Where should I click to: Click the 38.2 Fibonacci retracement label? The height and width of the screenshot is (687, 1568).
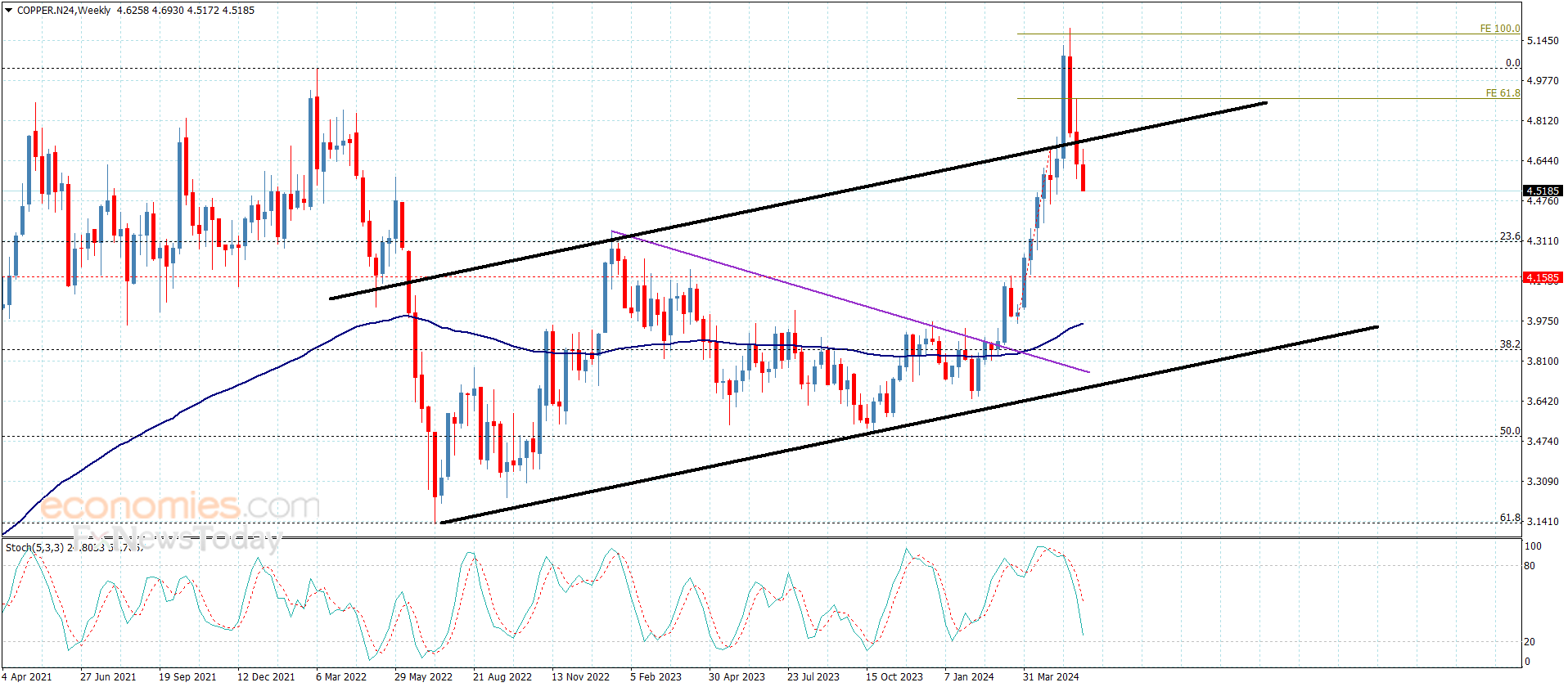point(1510,344)
